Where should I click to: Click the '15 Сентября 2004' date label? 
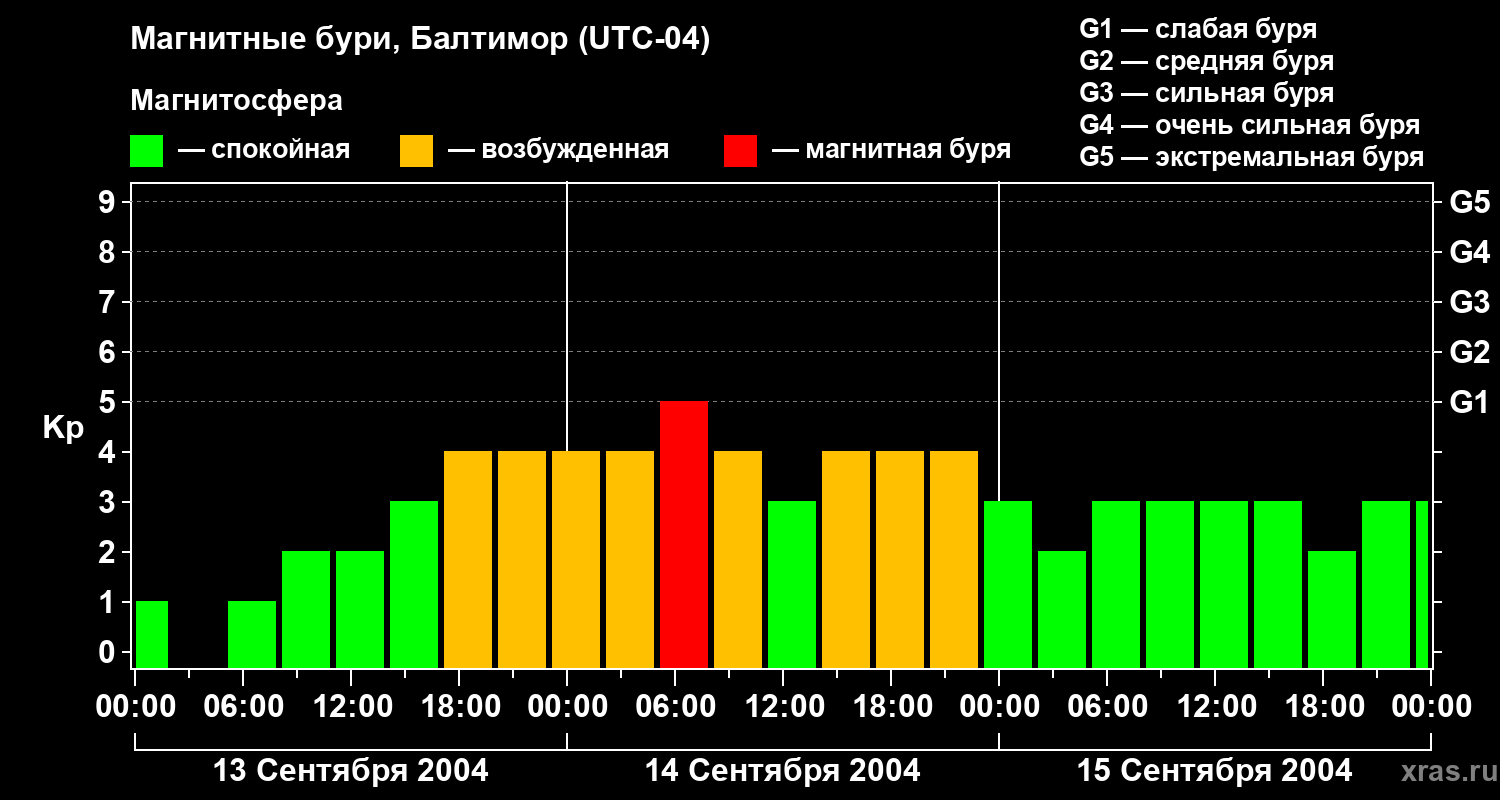1215,771
